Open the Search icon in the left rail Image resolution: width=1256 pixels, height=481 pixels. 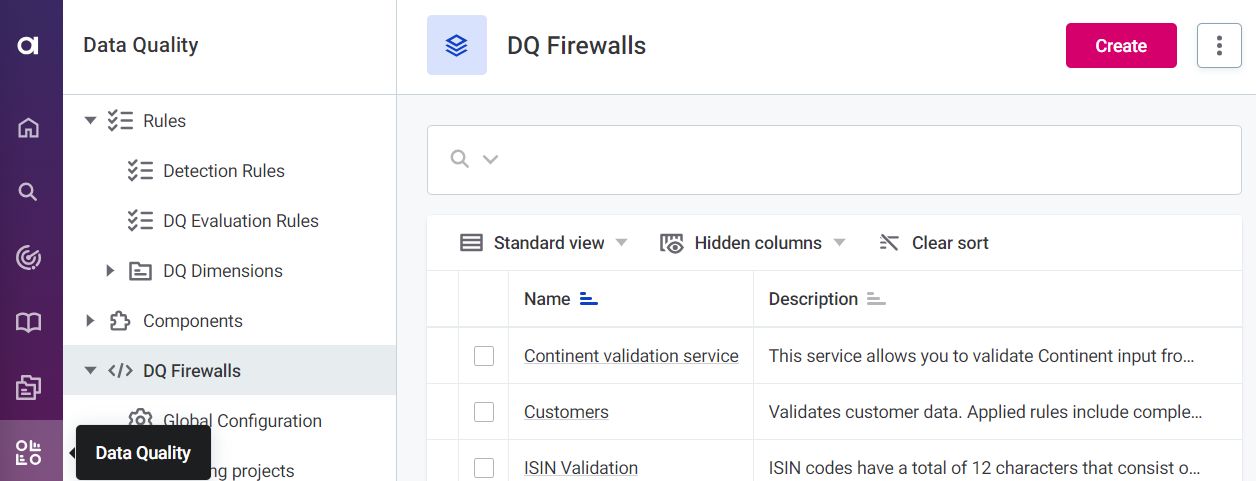pyautogui.click(x=29, y=192)
